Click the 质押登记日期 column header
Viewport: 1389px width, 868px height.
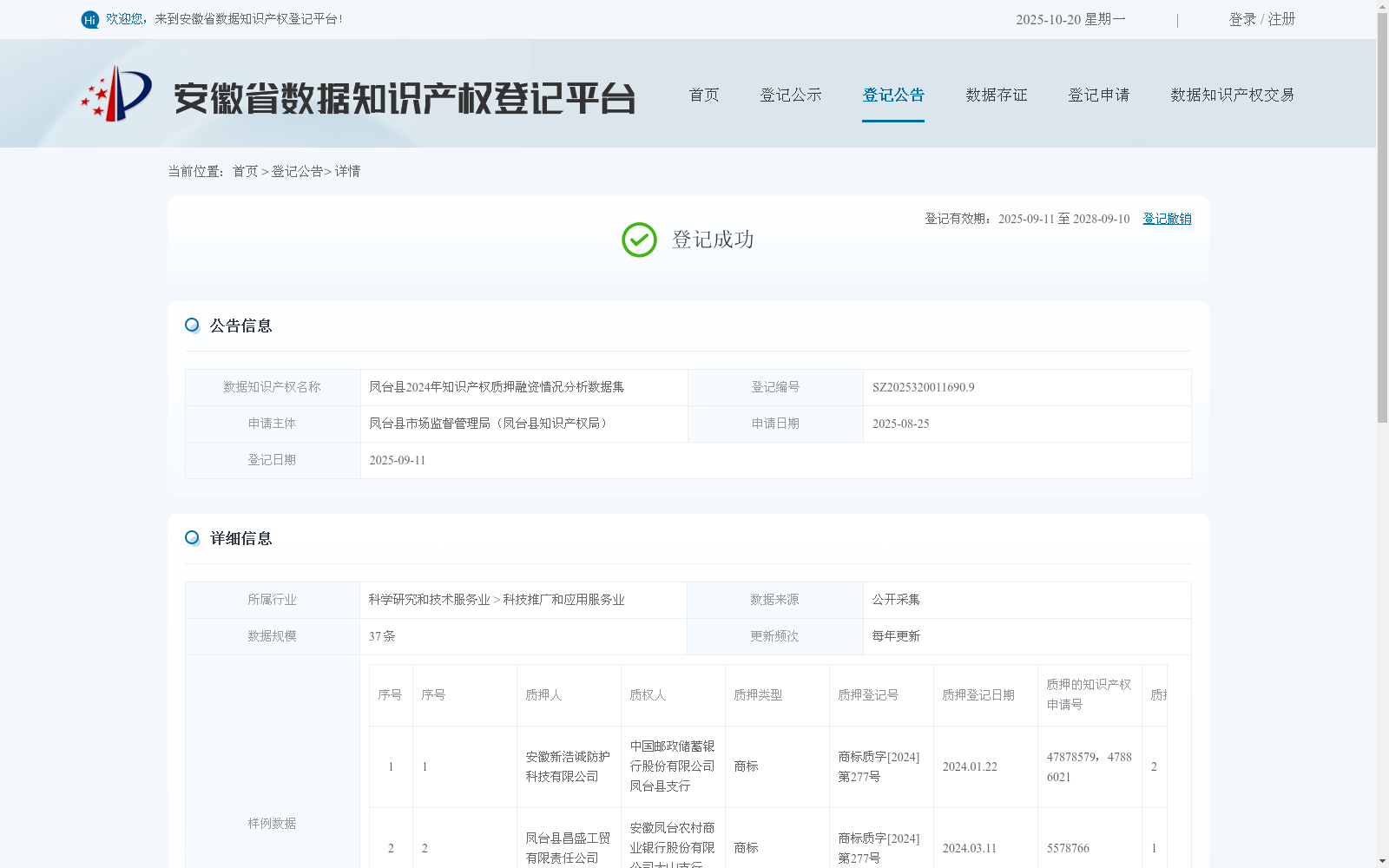tap(978, 695)
